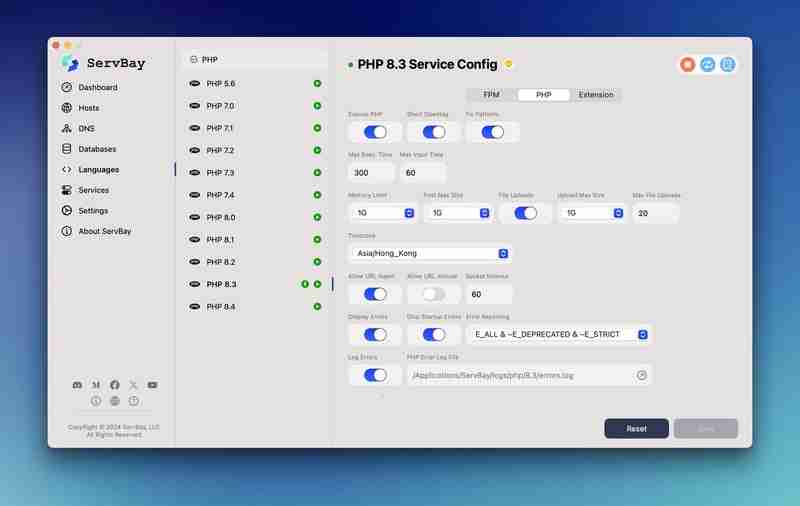Open the Upload Max Size dropdown

pos(592,213)
